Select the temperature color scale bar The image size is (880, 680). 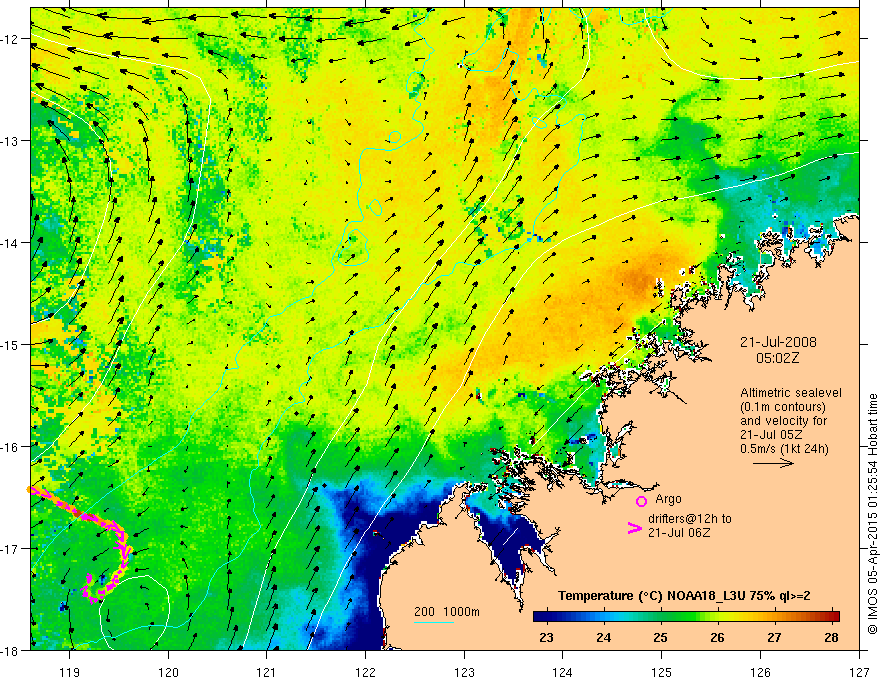tap(686, 616)
